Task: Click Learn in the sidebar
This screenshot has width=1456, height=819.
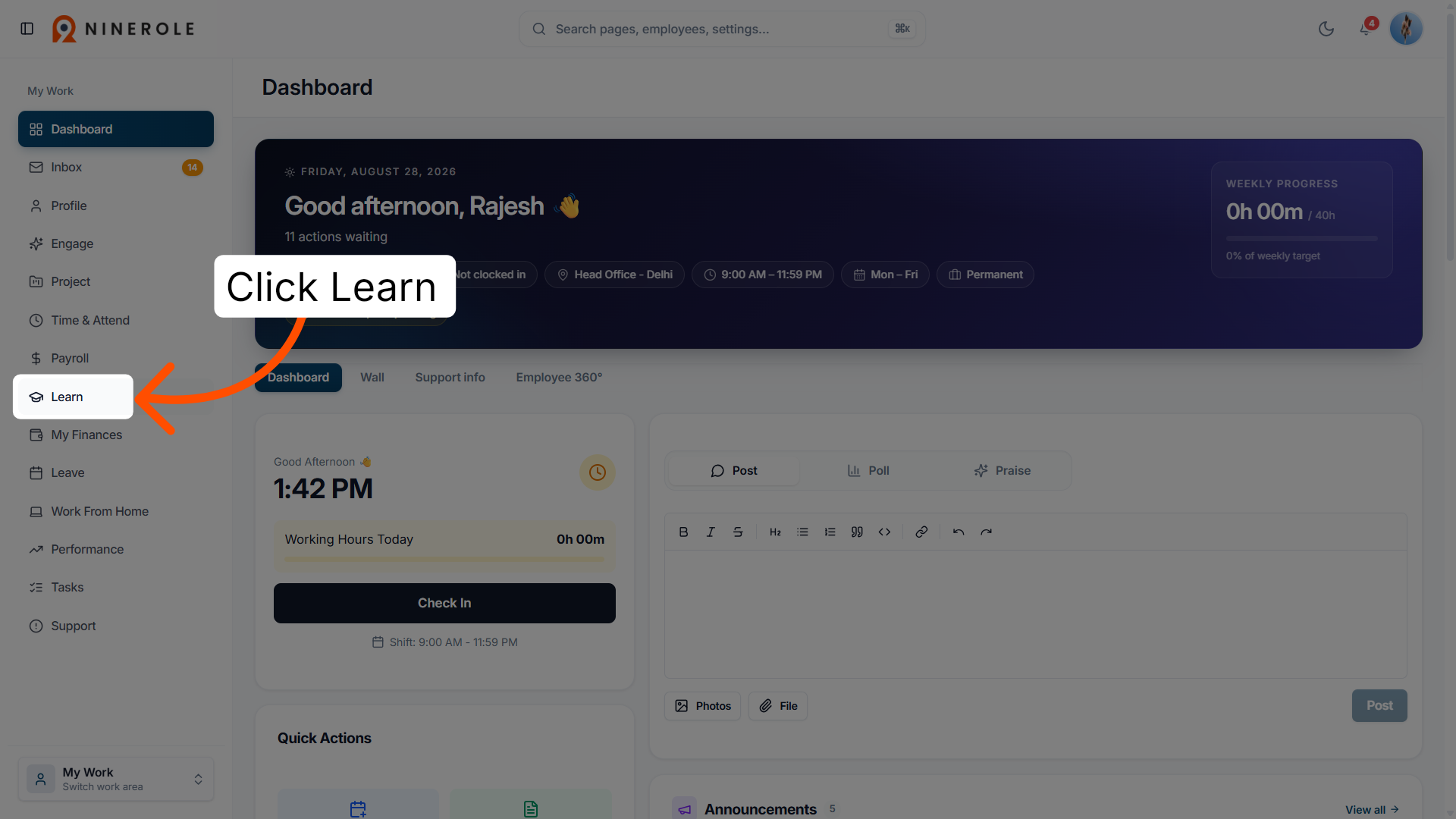Action: pyautogui.click(x=73, y=397)
